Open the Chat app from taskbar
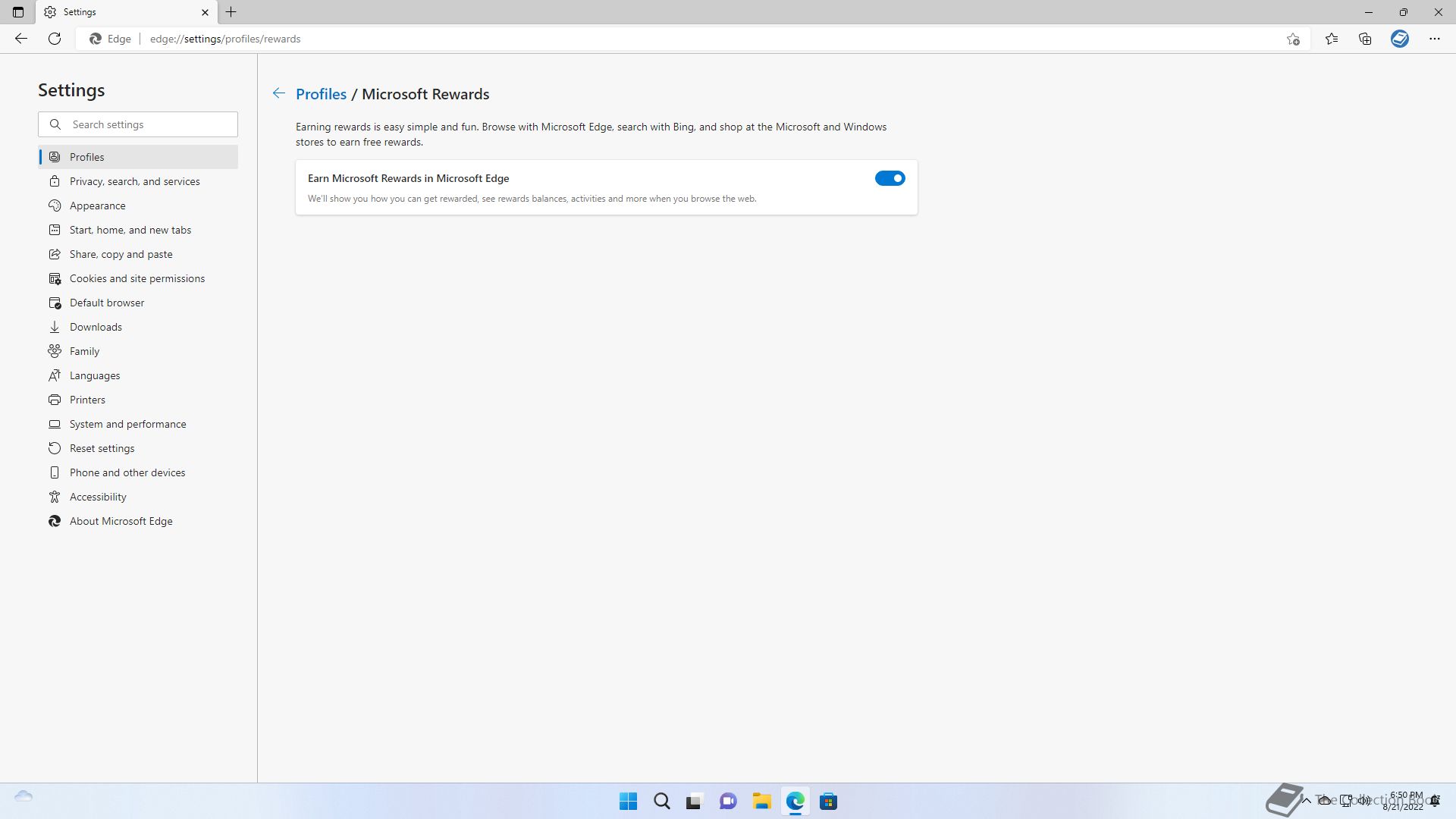This screenshot has height=819, width=1456. tap(728, 802)
